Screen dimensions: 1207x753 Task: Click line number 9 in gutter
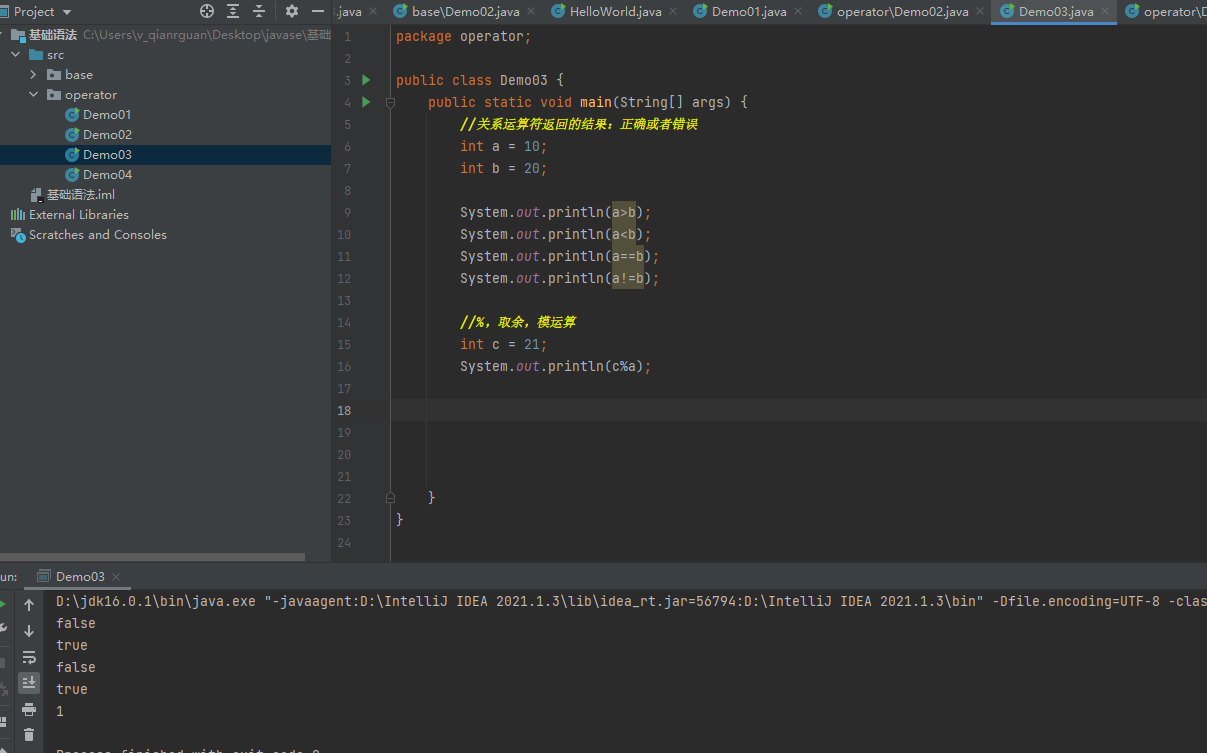pyautogui.click(x=346, y=212)
